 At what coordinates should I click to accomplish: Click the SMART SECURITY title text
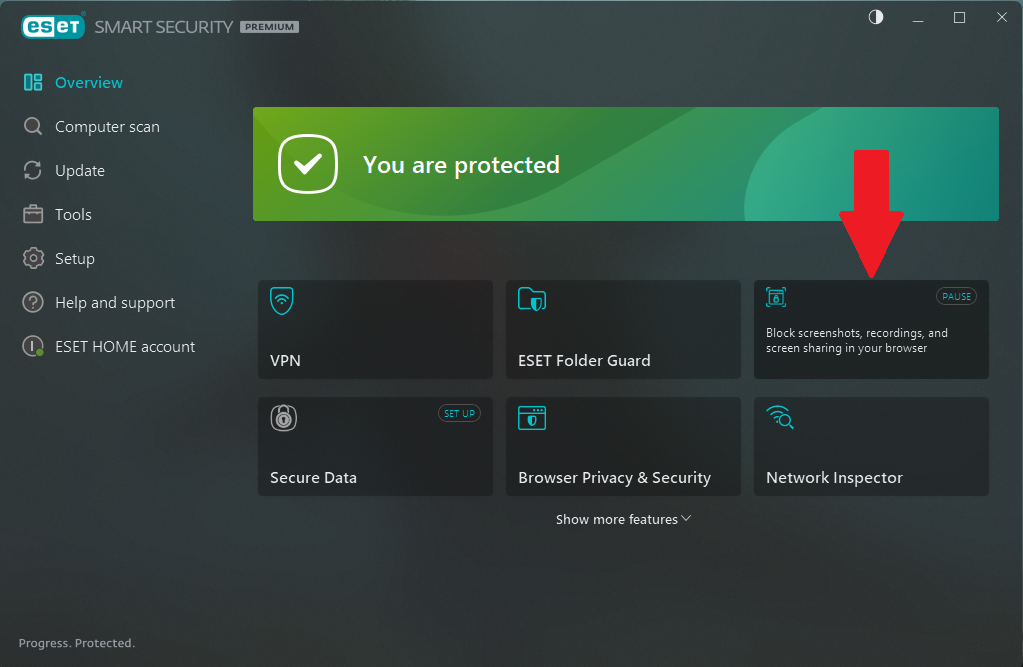tap(163, 27)
